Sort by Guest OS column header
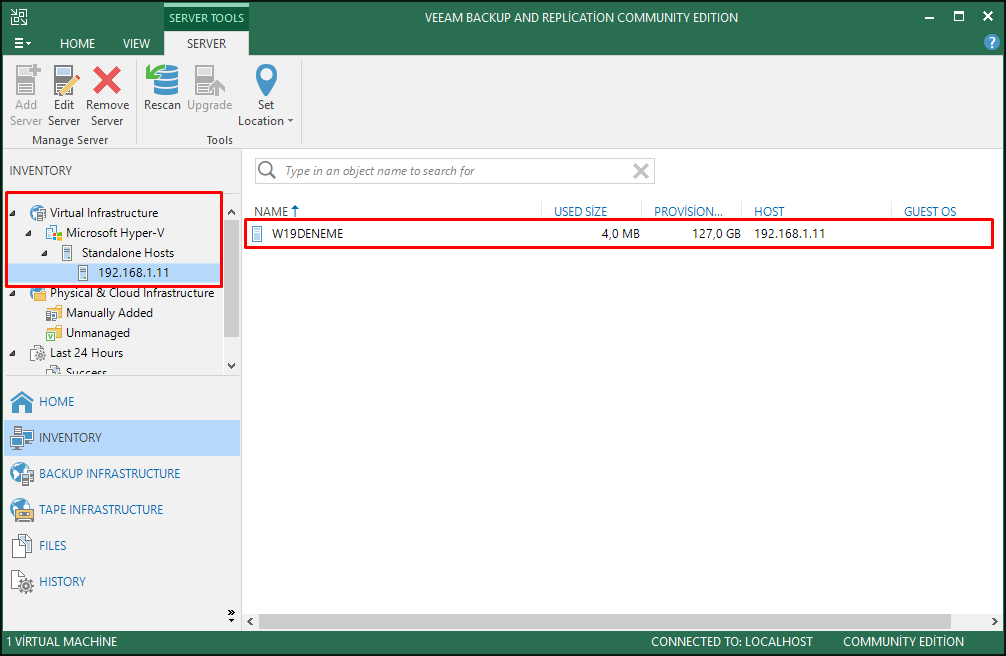The height and width of the screenshot is (656, 1006). point(930,211)
